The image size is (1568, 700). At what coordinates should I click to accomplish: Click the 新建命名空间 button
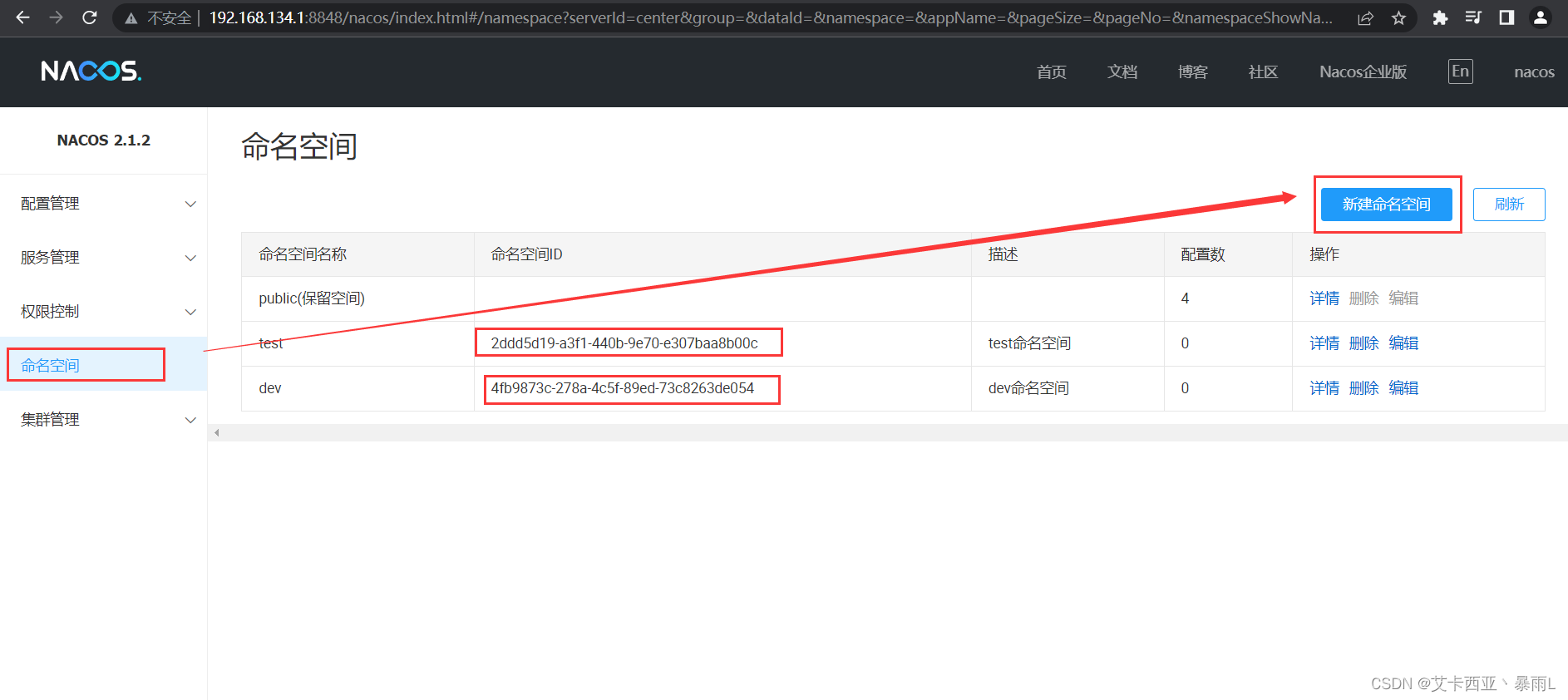(1387, 205)
